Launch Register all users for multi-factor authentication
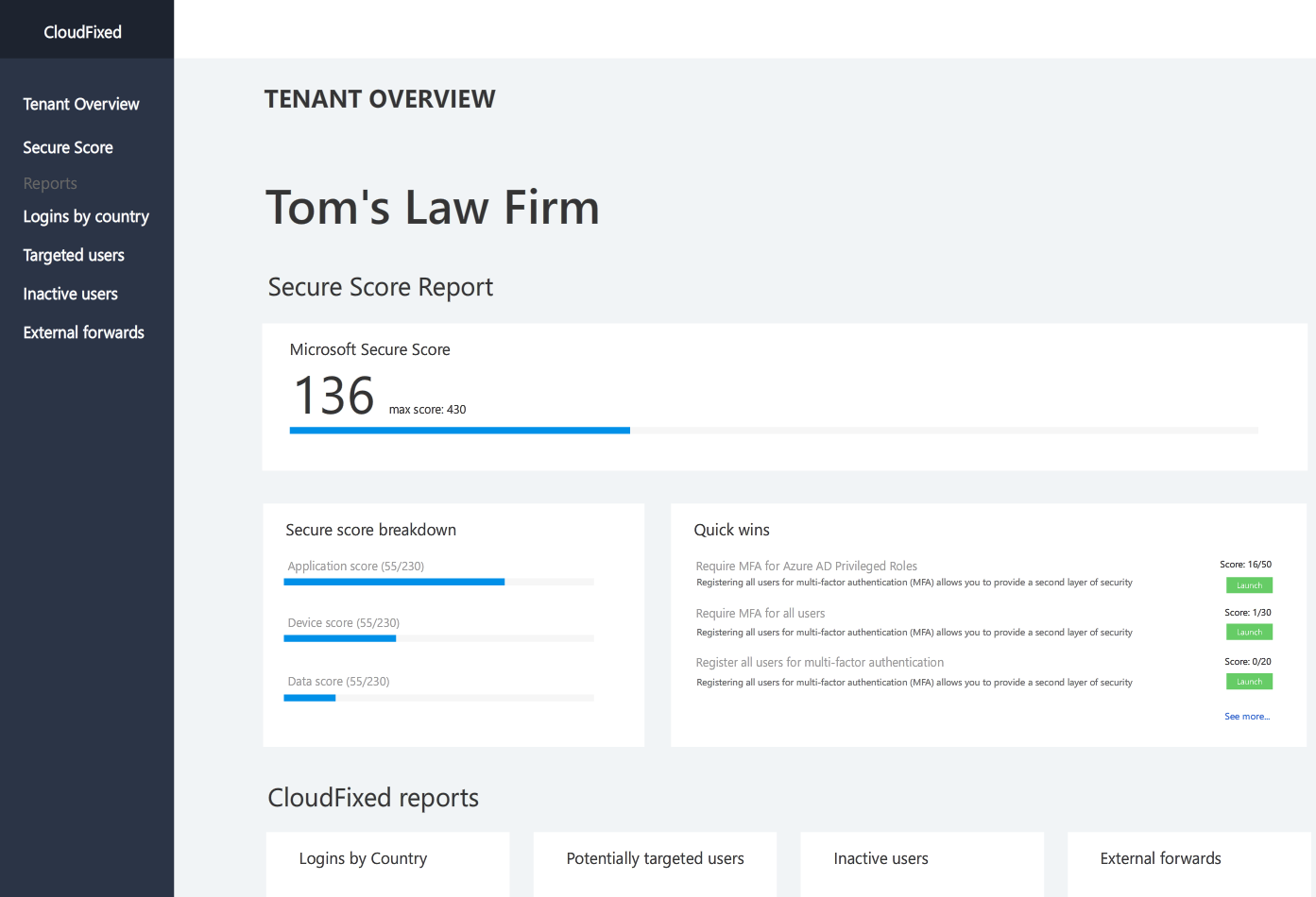Viewport: 1316px width, 897px height. [1249, 682]
